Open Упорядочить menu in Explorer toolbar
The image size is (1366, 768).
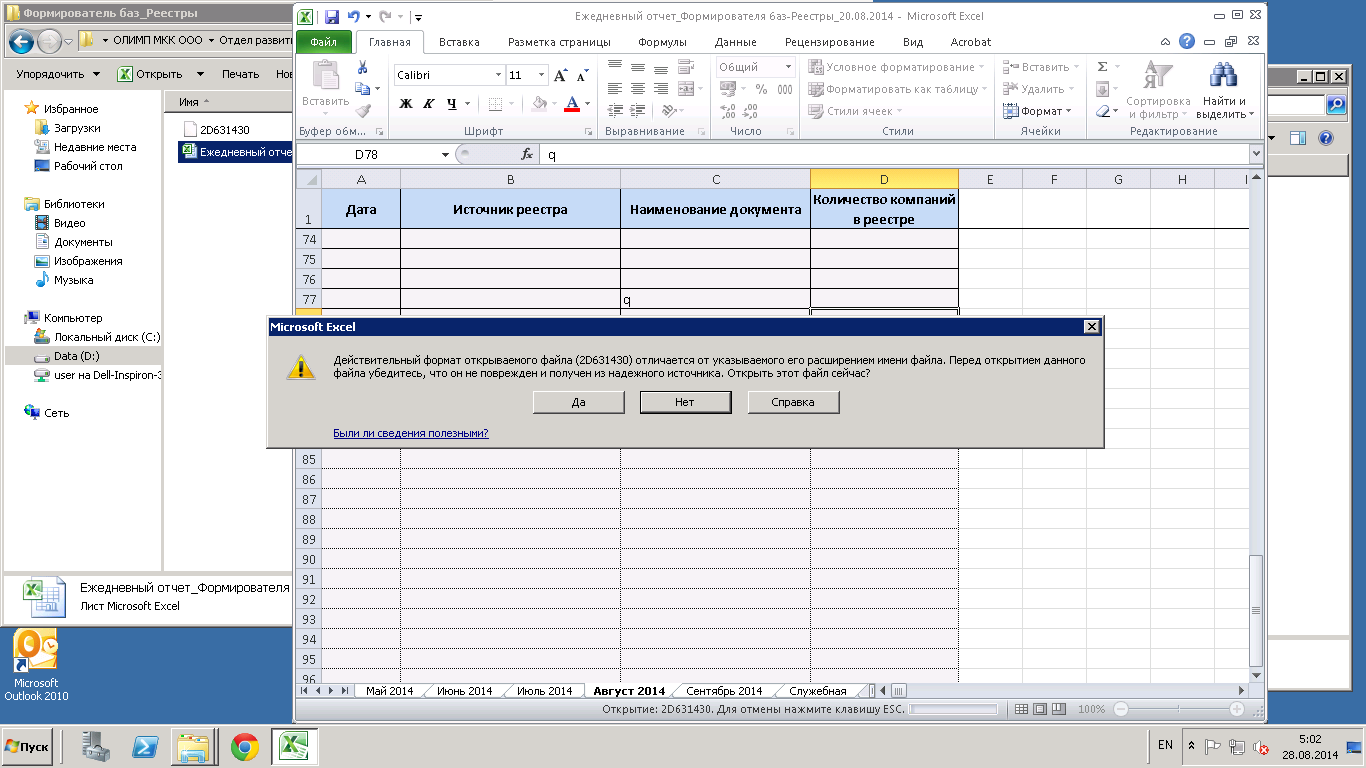[58, 74]
